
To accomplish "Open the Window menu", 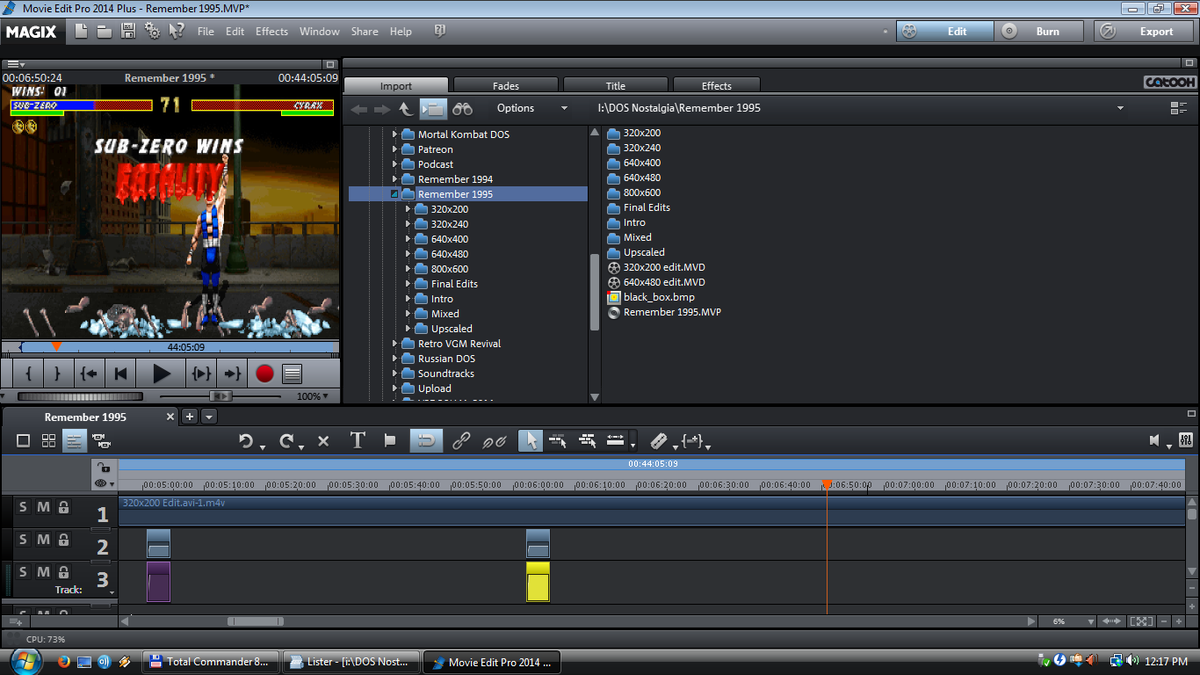I will point(319,31).
